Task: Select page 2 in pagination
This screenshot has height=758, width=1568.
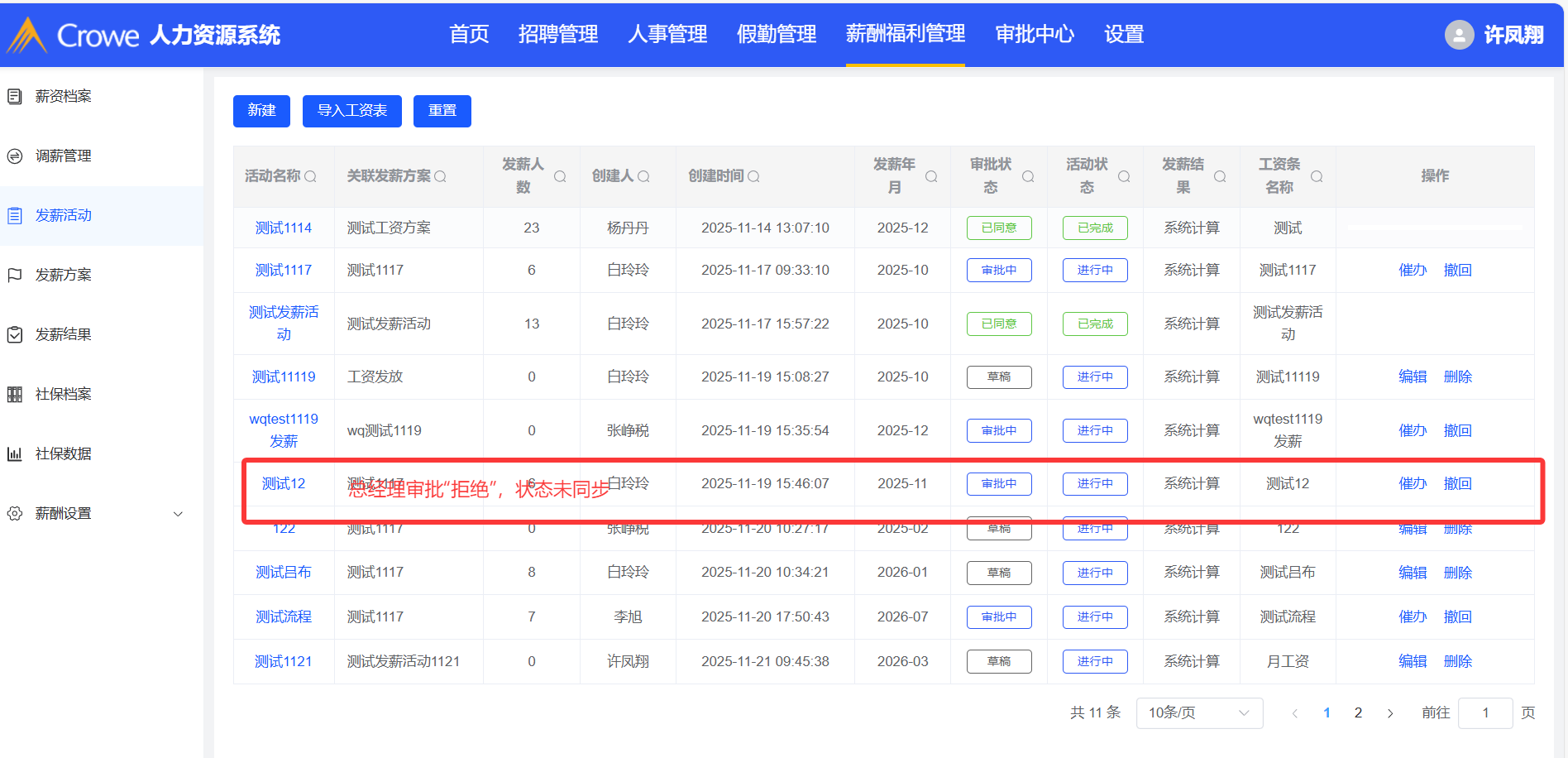Action: [x=1358, y=713]
